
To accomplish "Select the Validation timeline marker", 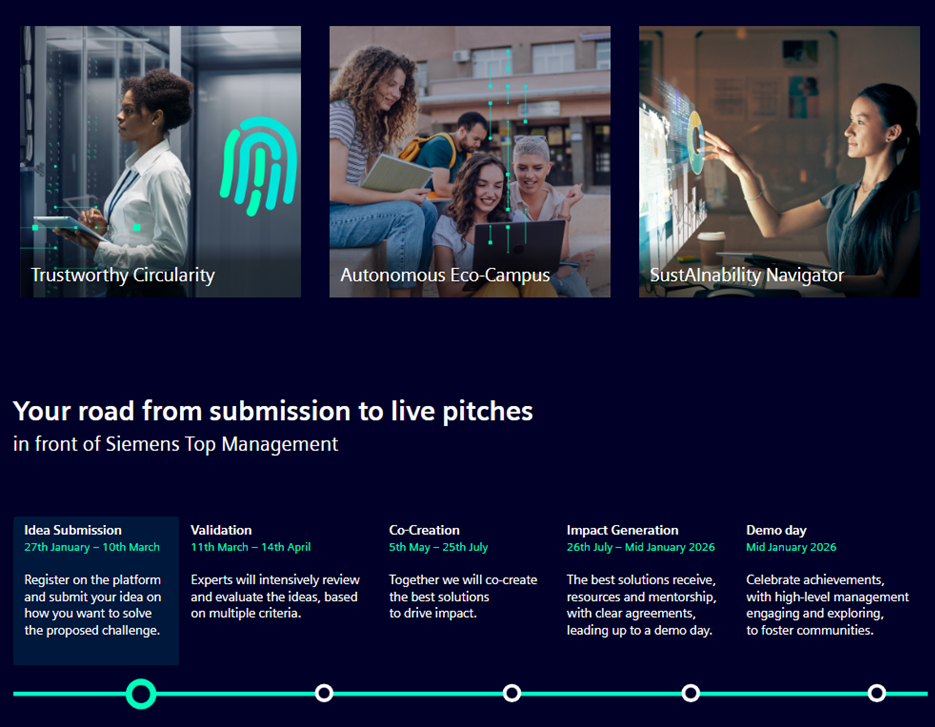I will coord(324,693).
